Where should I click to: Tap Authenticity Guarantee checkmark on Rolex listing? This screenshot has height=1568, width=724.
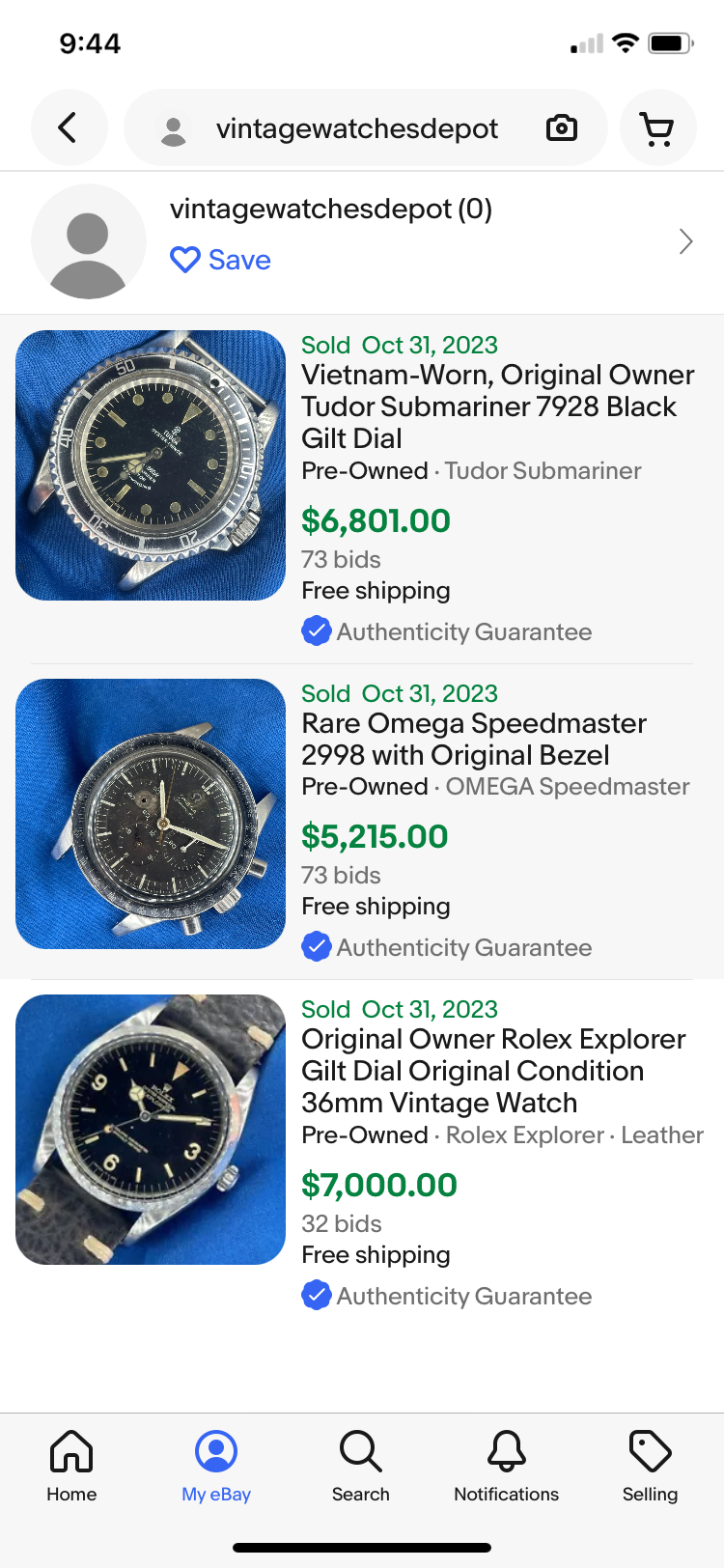point(317,1295)
